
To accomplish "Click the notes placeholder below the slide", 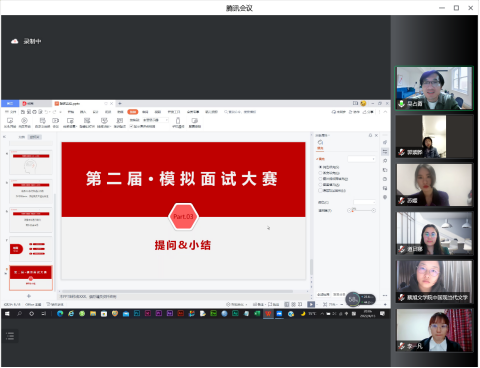I will [88, 296].
